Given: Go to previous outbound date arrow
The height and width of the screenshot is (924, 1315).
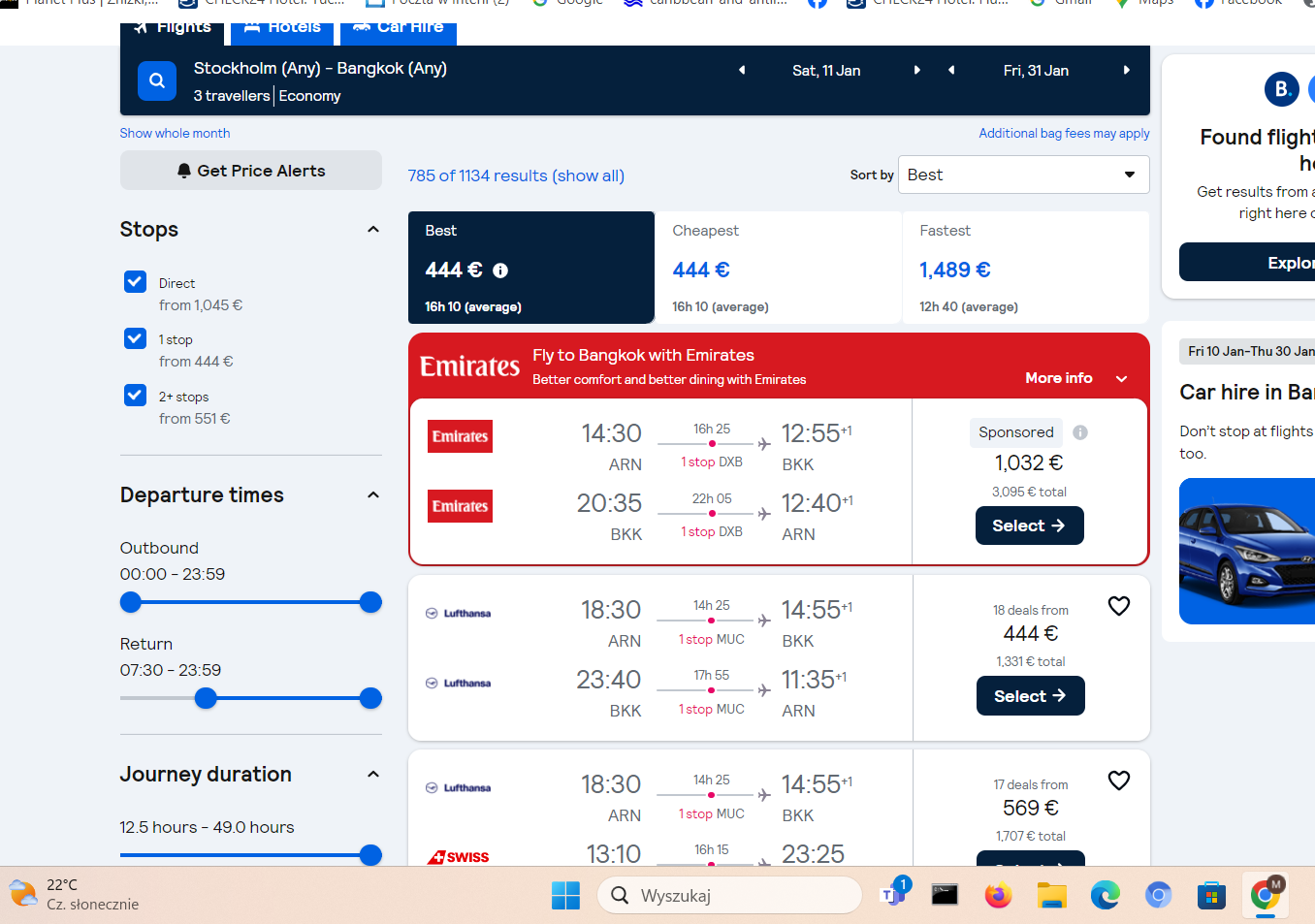Looking at the screenshot, I should [x=742, y=70].
